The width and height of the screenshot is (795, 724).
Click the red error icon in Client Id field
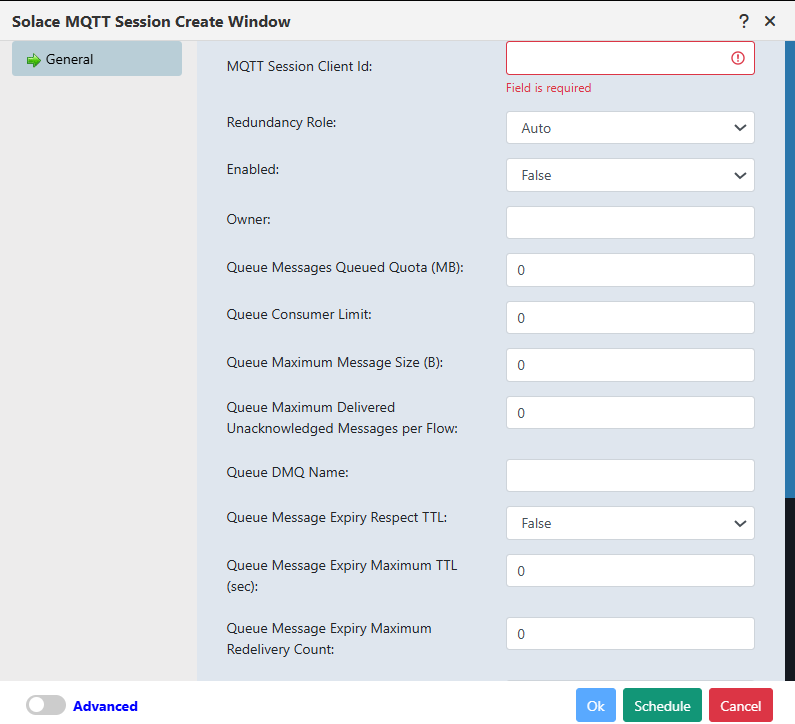tap(738, 58)
